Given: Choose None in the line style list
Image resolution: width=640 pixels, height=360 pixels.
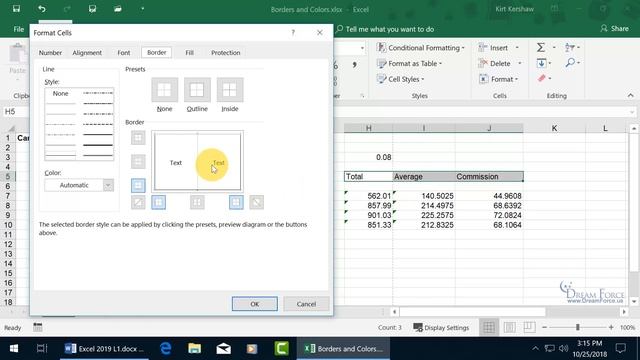Looking at the screenshot, I should coord(60,93).
